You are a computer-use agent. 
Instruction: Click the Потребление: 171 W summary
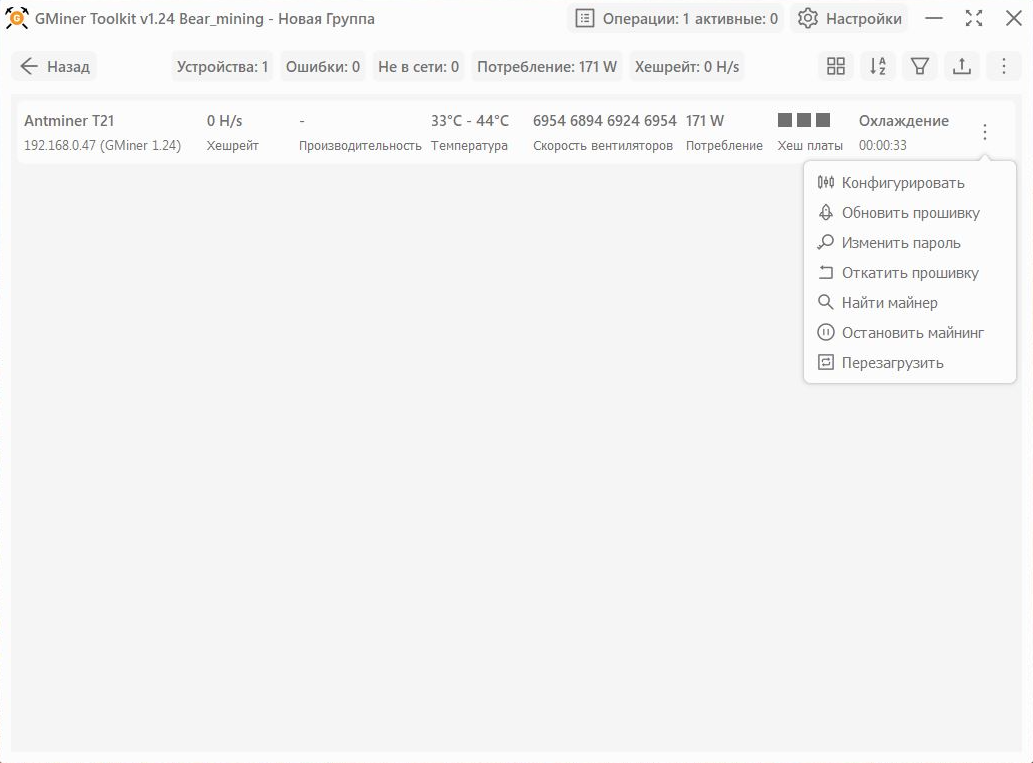547,67
